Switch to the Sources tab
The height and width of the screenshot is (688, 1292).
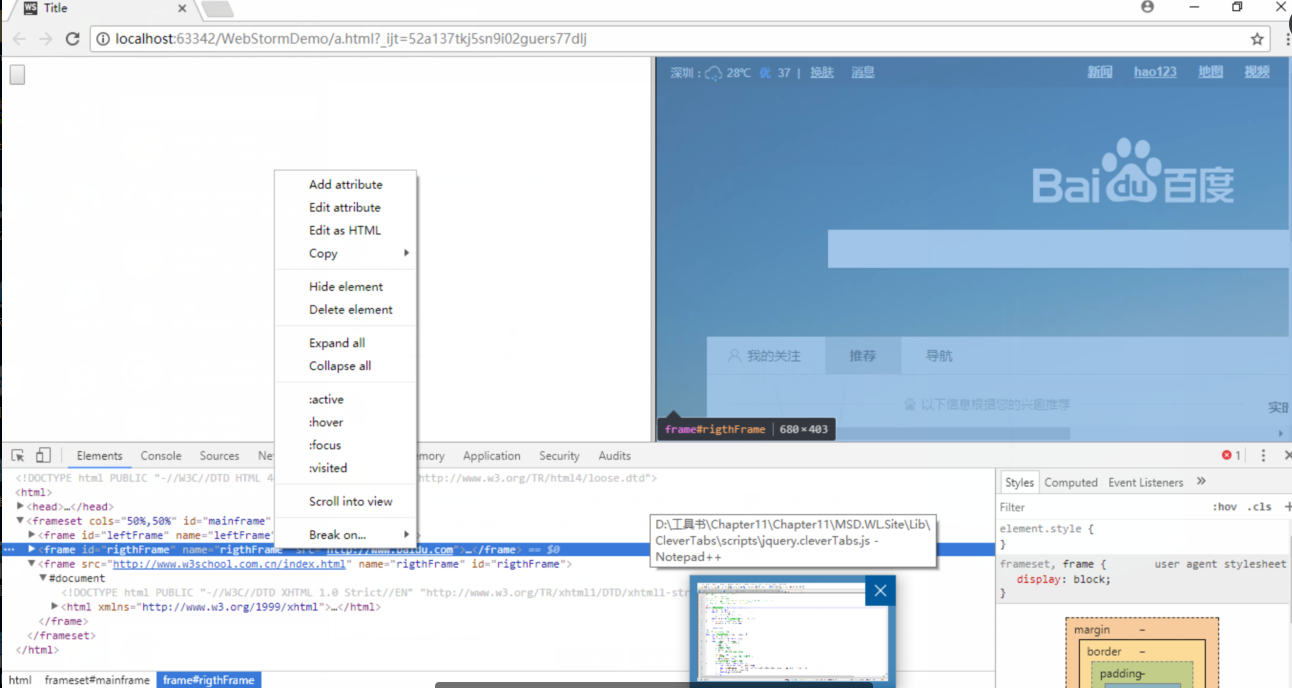point(219,455)
